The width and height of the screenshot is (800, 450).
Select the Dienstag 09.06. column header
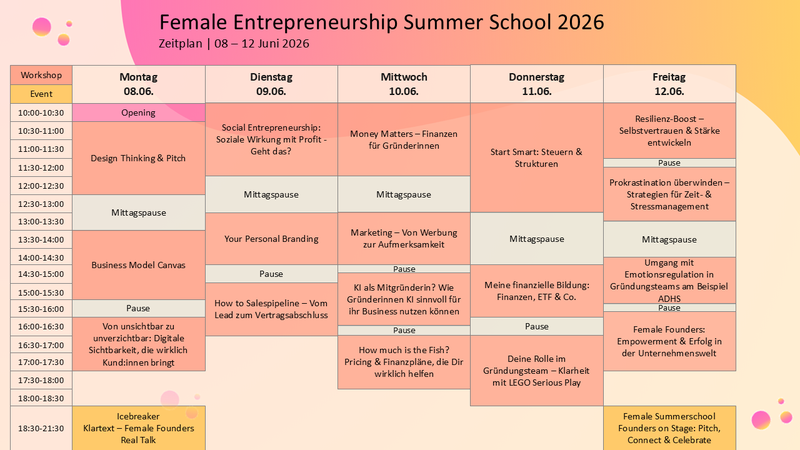[271, 84]
